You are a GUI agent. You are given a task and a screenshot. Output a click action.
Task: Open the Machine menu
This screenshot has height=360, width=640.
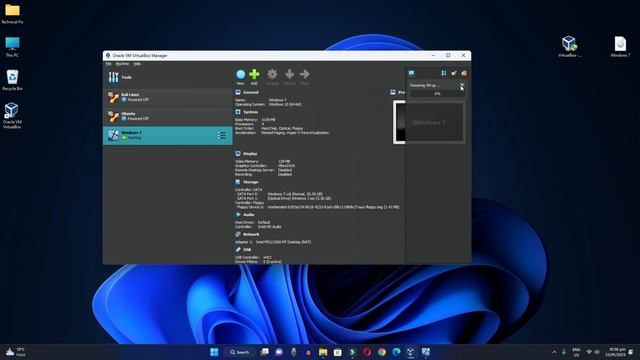[122, 64]
